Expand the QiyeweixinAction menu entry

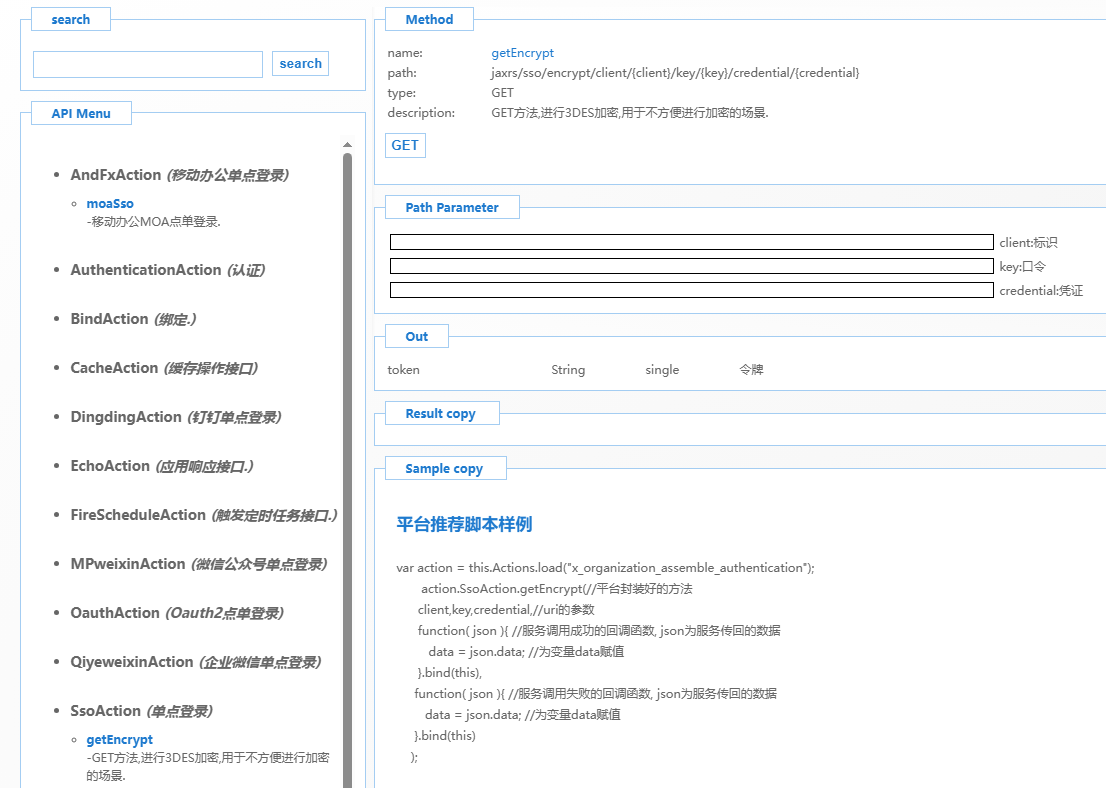[132, 662]
